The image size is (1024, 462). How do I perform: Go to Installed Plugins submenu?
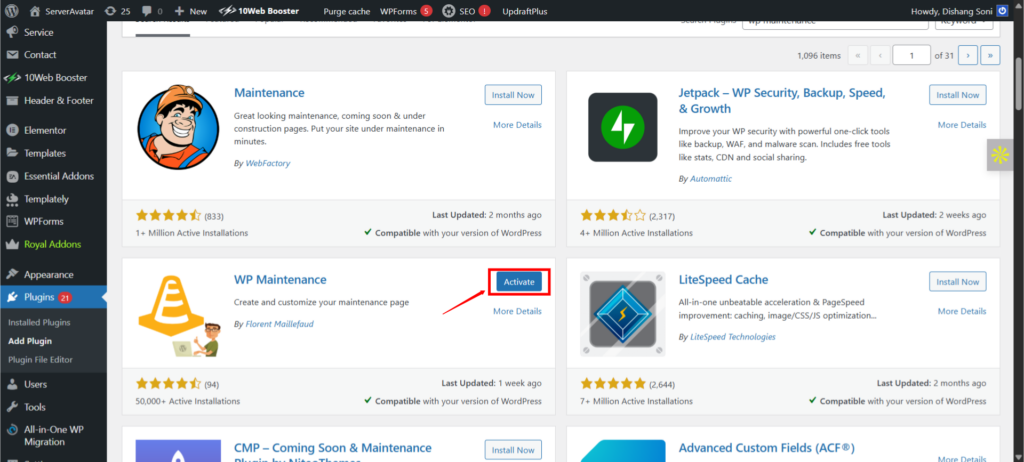39,322
